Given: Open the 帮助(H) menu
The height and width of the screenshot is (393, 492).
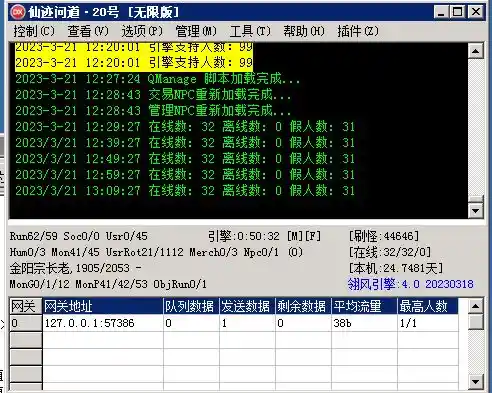Looking at the screenshot, I should click(304, 31).
